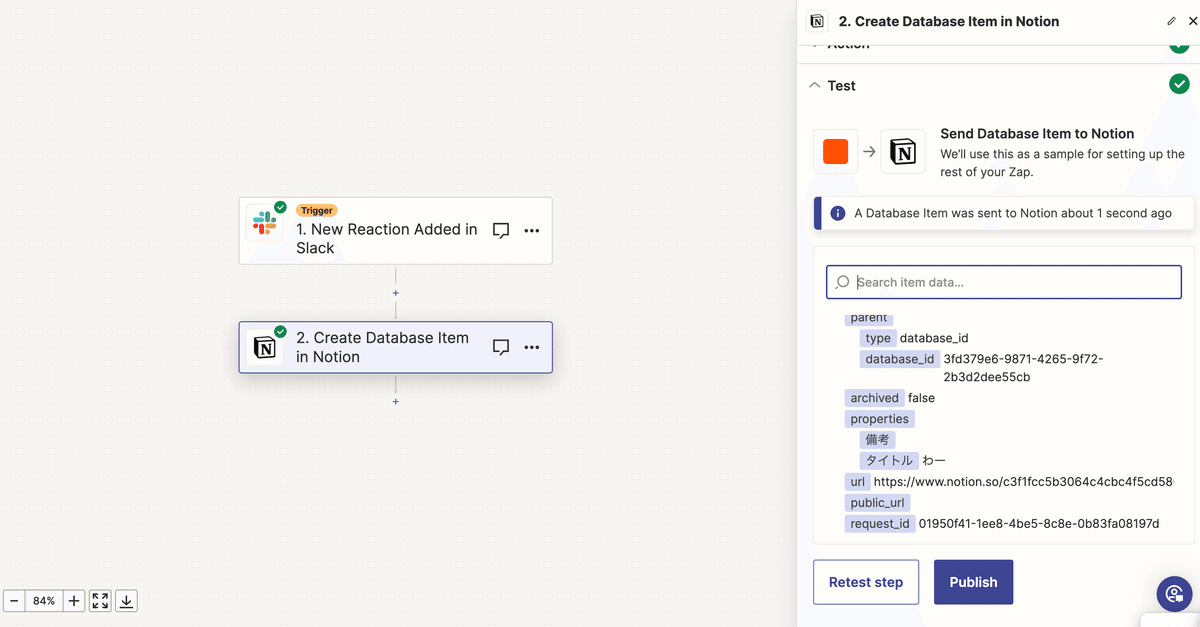The height and width of the screenshot is (627, 1200).
Task: Collapse the Test section chevron
Action: click(x=815, y=86)
